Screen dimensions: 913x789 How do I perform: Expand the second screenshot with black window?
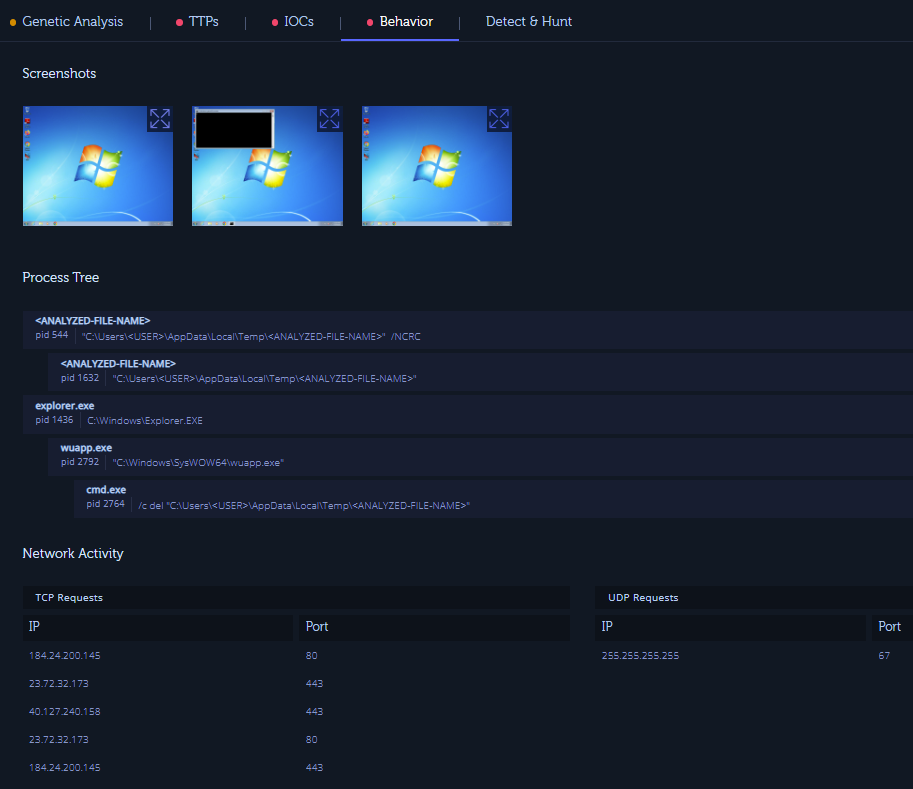pos(329,119)
